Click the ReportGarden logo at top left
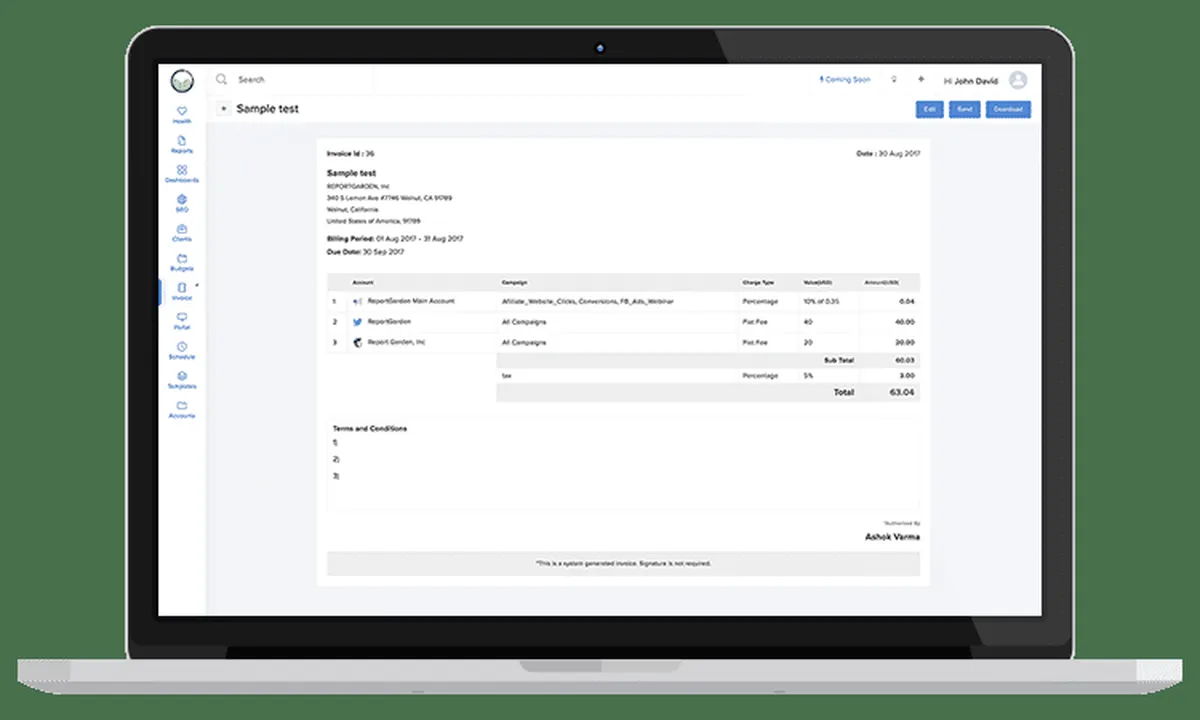1200x720 pixels. point(182,80)
